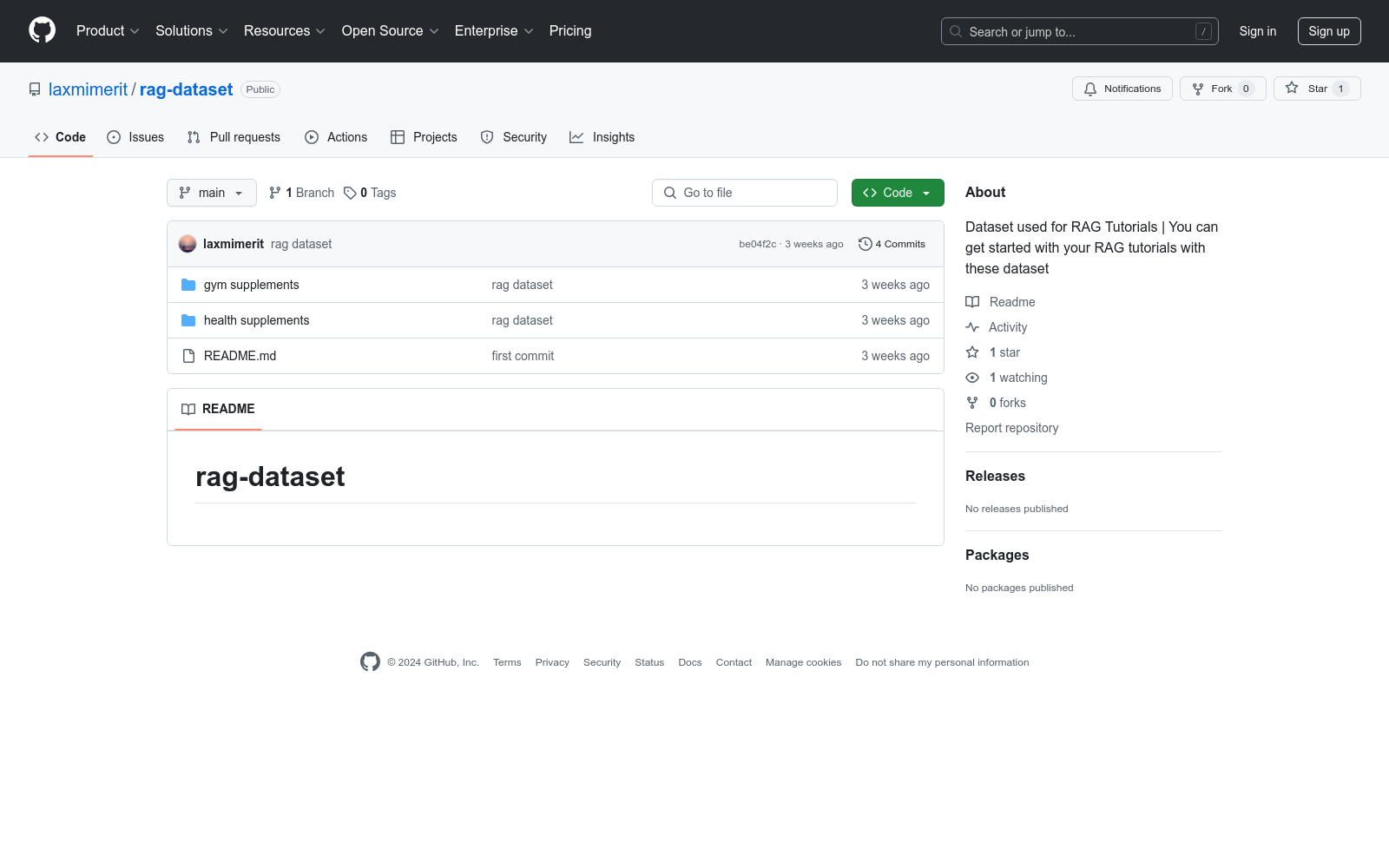Open the gym supplements folder
The image size is (1389, 868).
[251, 285]
